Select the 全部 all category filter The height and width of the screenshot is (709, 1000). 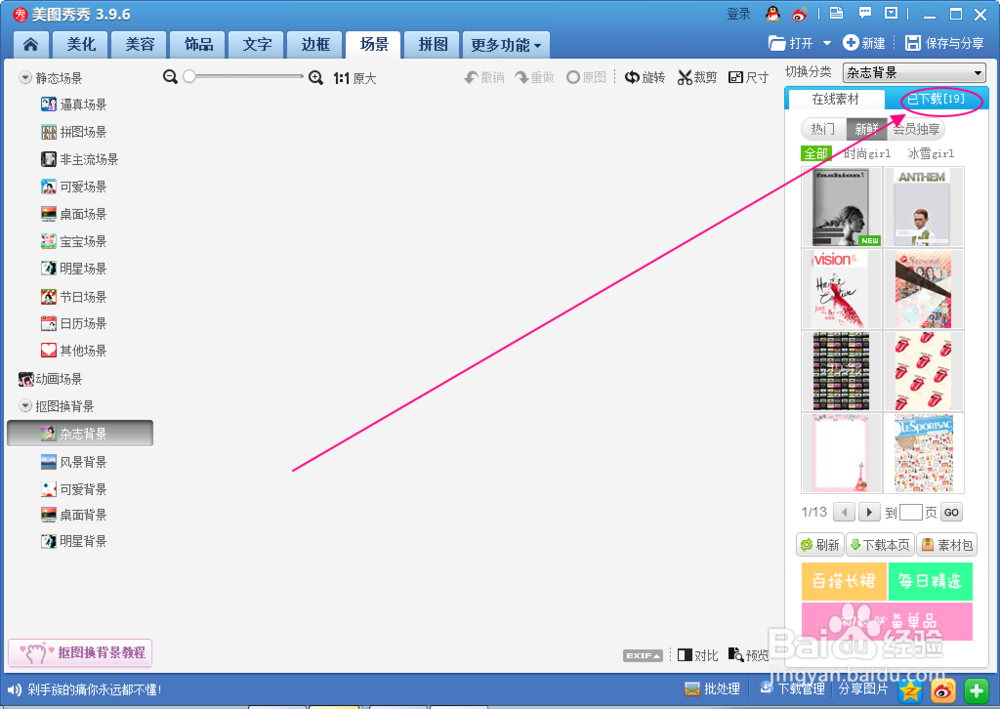[x=816, y=154]
